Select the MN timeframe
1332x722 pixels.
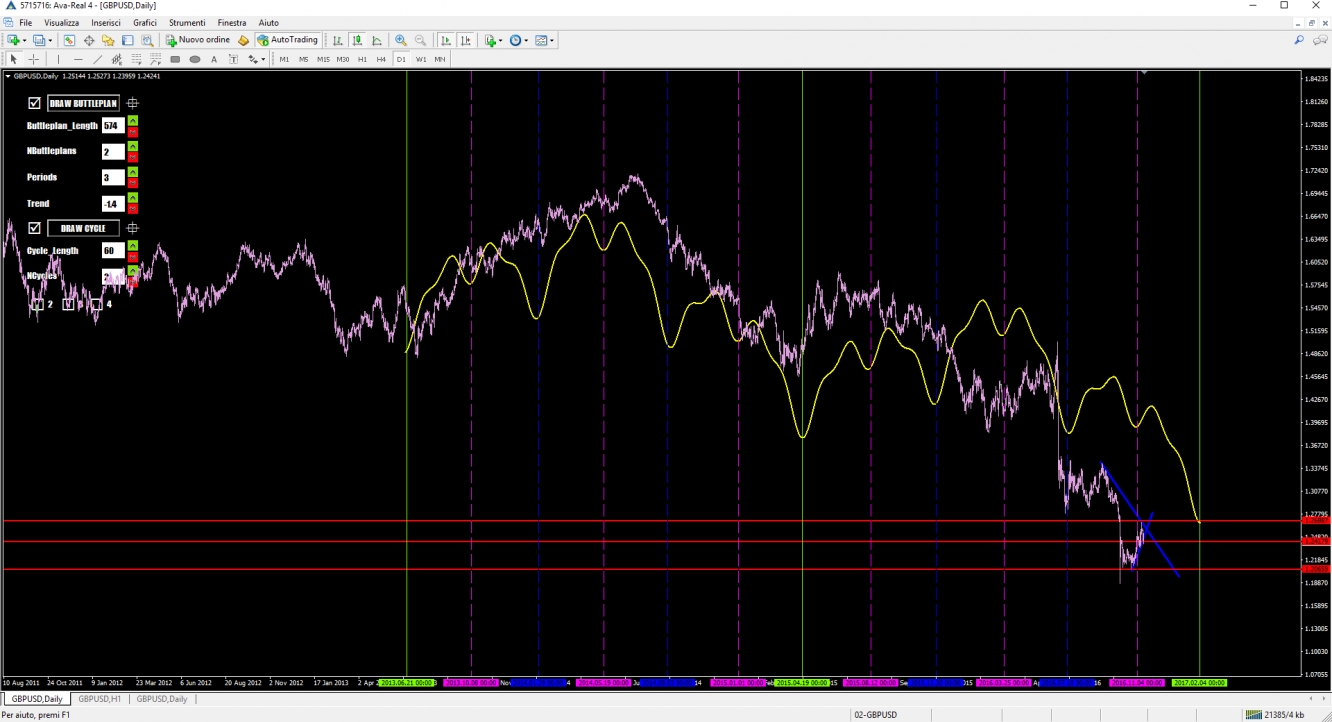[440, 59]
